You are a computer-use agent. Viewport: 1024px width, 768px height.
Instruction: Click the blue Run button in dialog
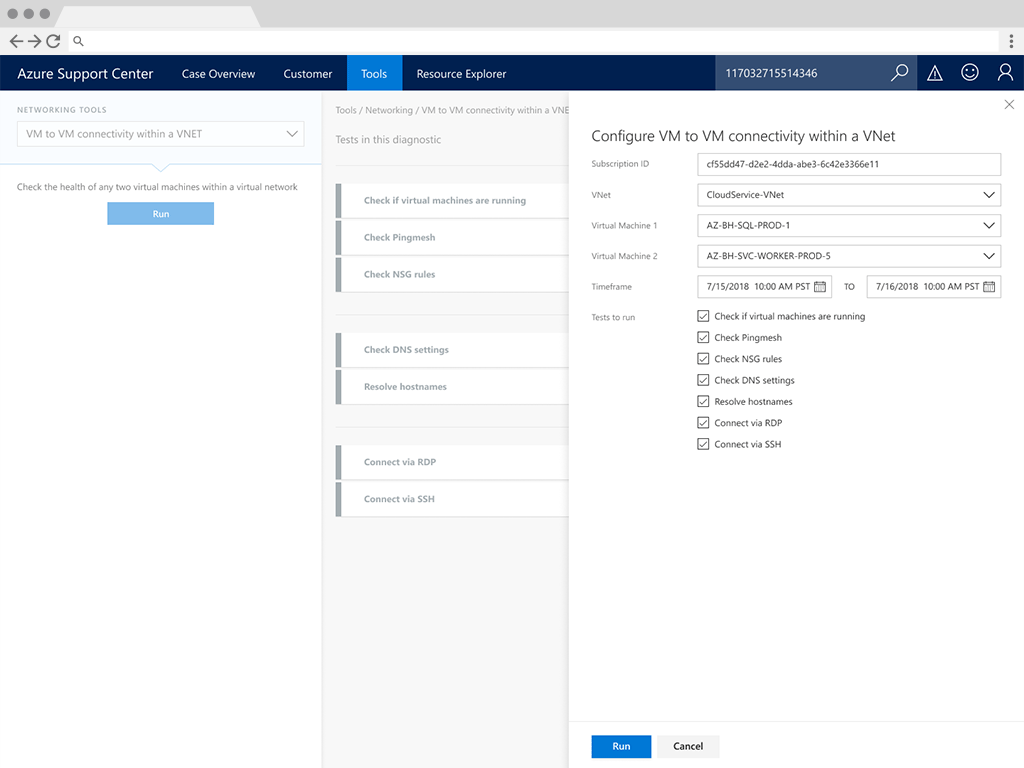621,746
